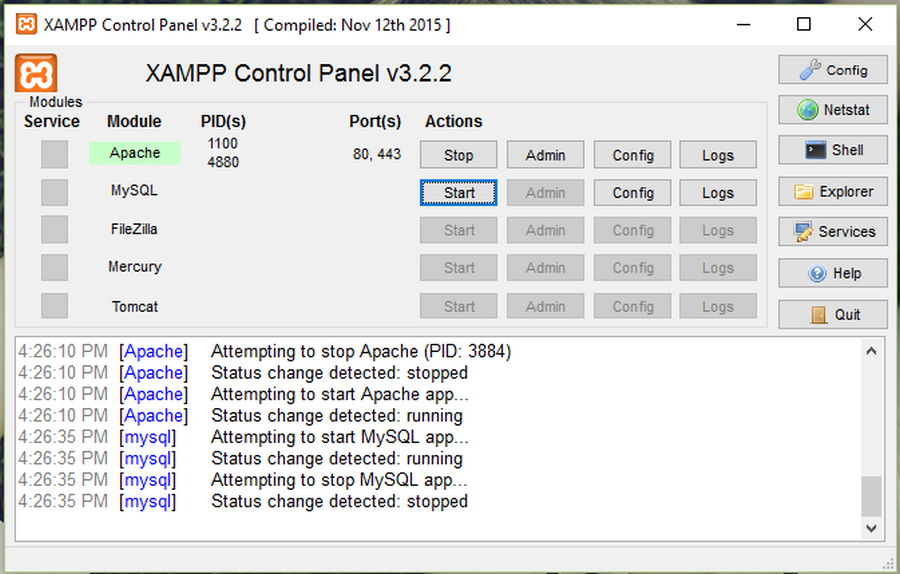900x574 pixels.
Task: Open Explorer folder icon button
Action: [832, 191]
